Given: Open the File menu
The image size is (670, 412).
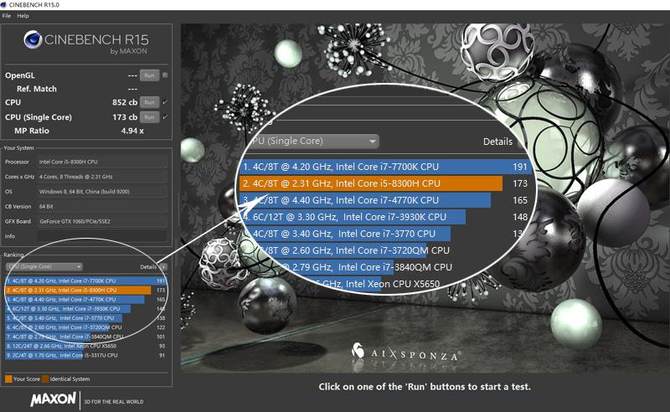Looking at the screenshot, I should pos(6,16).
